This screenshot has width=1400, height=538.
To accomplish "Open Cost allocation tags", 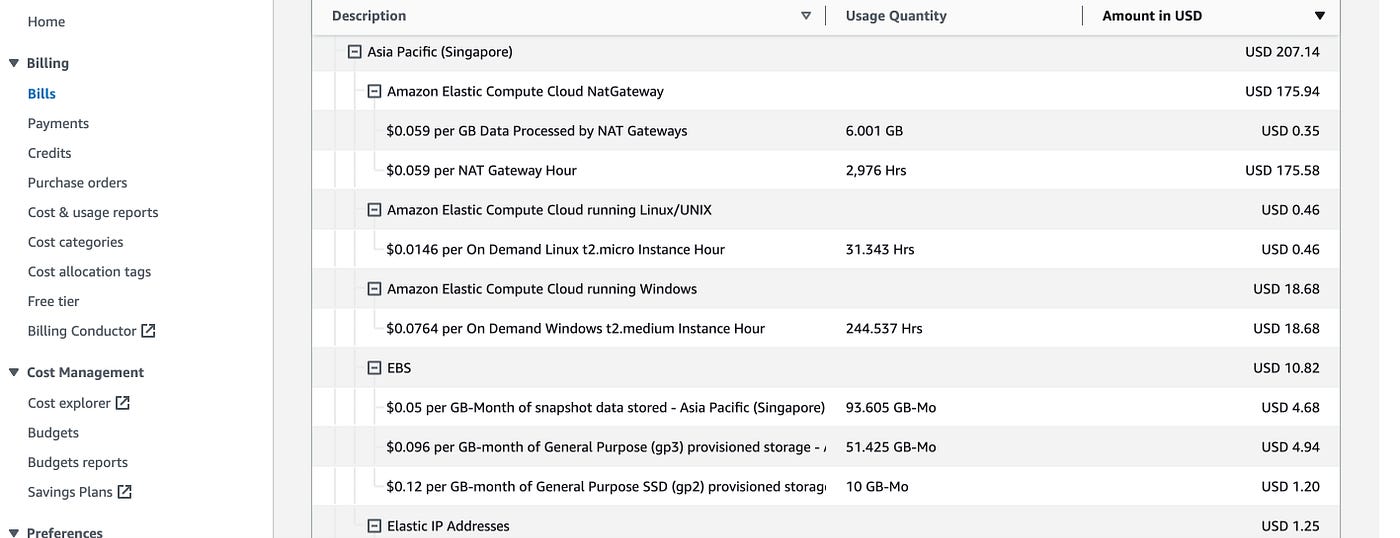I will [x=89, y=272].
